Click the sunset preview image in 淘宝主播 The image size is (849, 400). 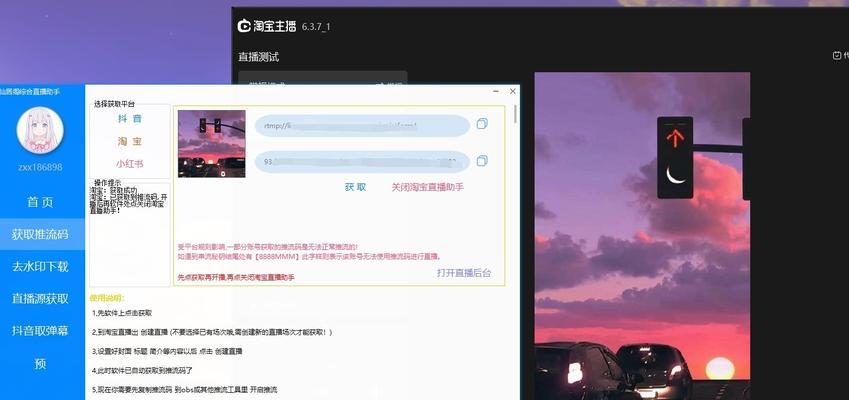642,236
